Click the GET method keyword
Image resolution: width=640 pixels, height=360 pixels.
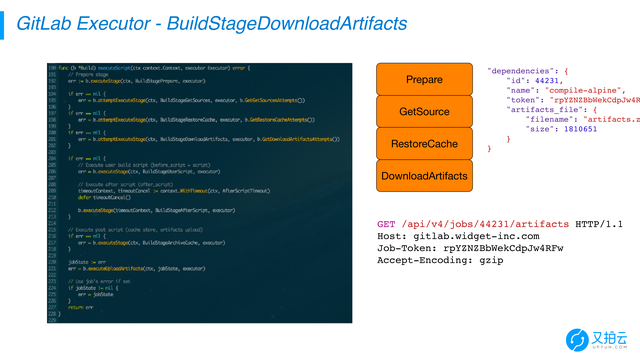tap(386, 224)
